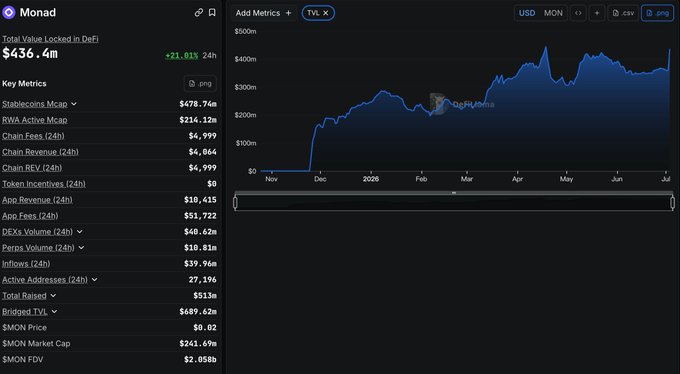
Task: Click the Key Metrics heading
Action: point(24,83)
